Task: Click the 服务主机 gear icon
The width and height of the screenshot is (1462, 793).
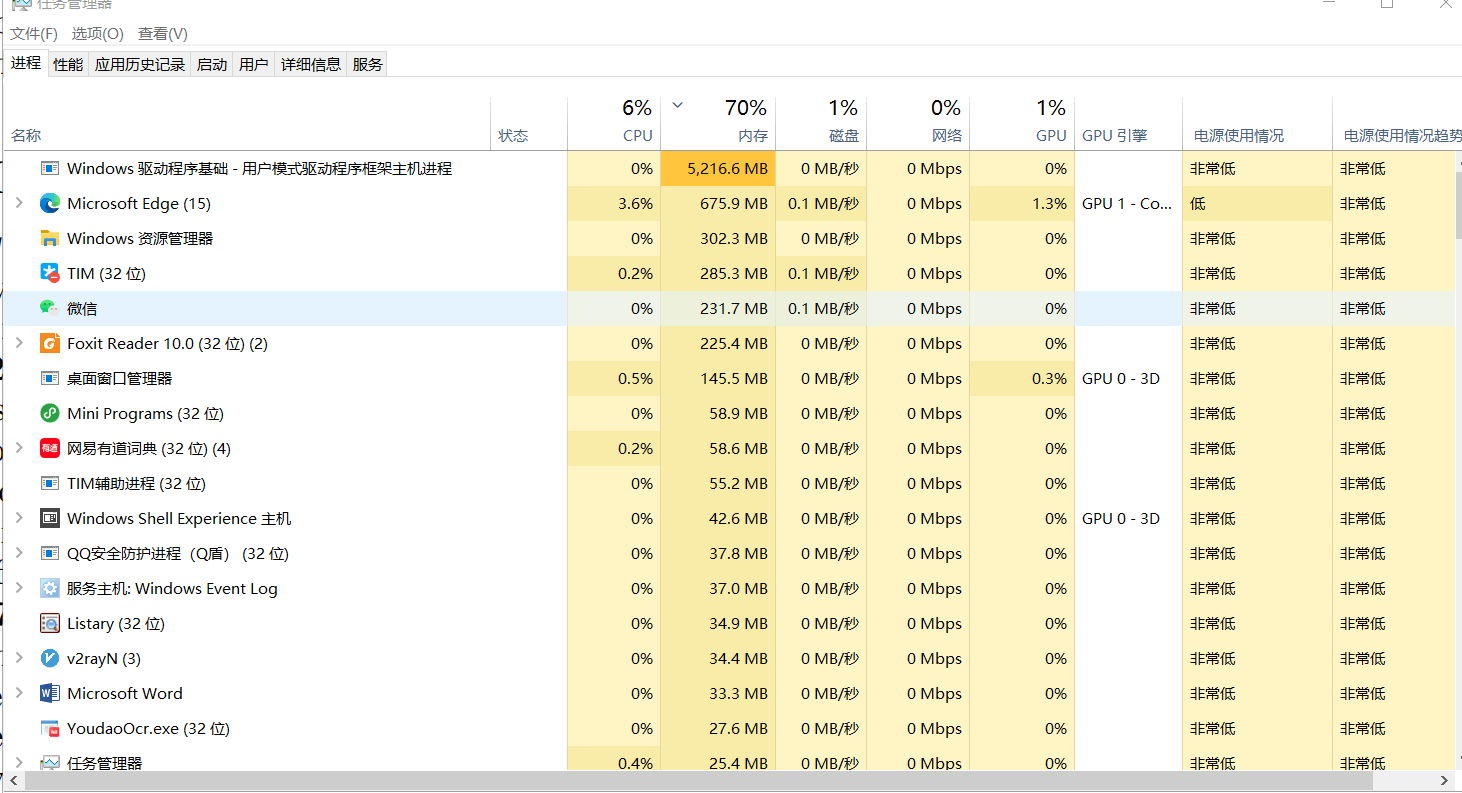Action: click(x=50, y=588)
